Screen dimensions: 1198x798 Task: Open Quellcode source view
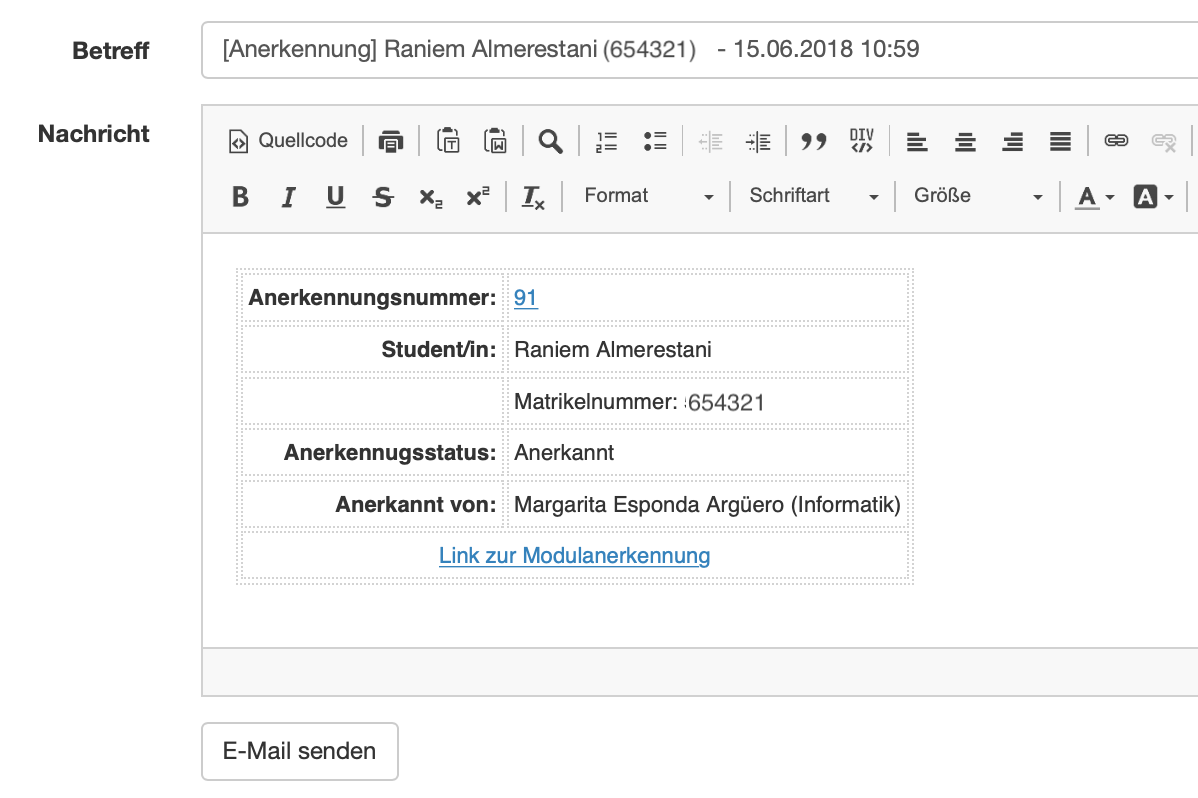(x=288, y=141)
